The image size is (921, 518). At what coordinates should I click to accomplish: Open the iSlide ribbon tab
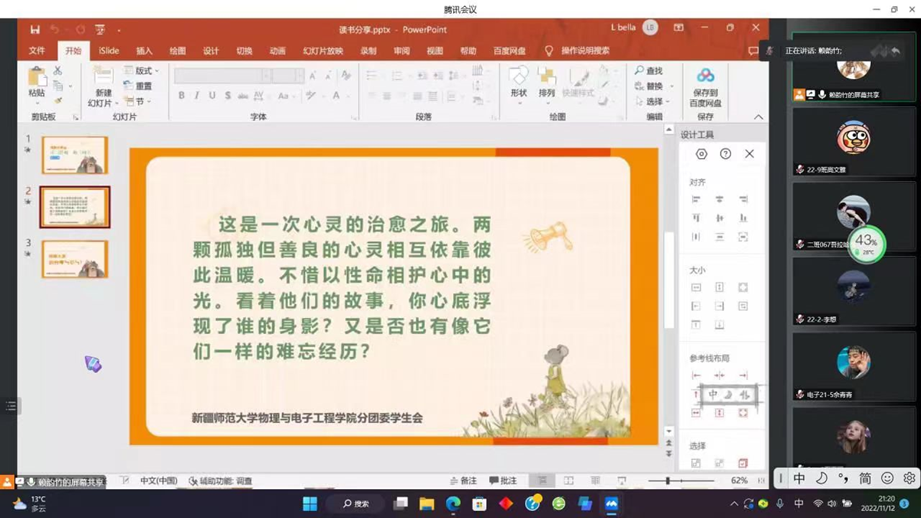click(x=108, y=51)
